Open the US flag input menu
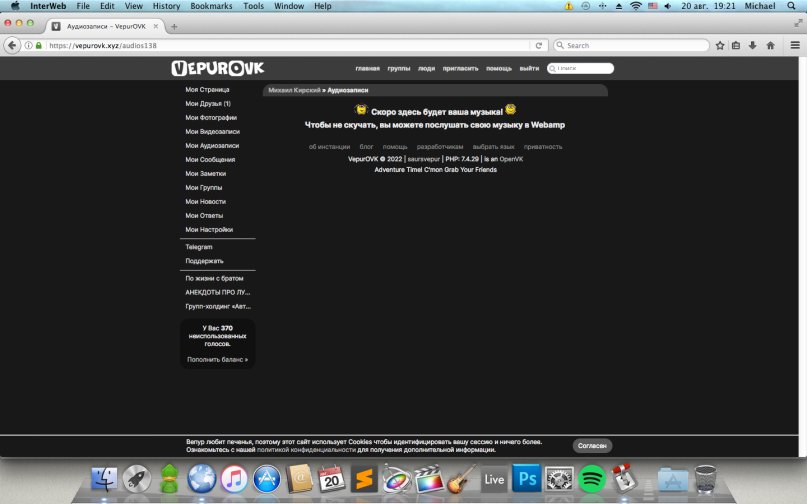The width and height of the screenshot is (807, 504). (x=653, y=6)
